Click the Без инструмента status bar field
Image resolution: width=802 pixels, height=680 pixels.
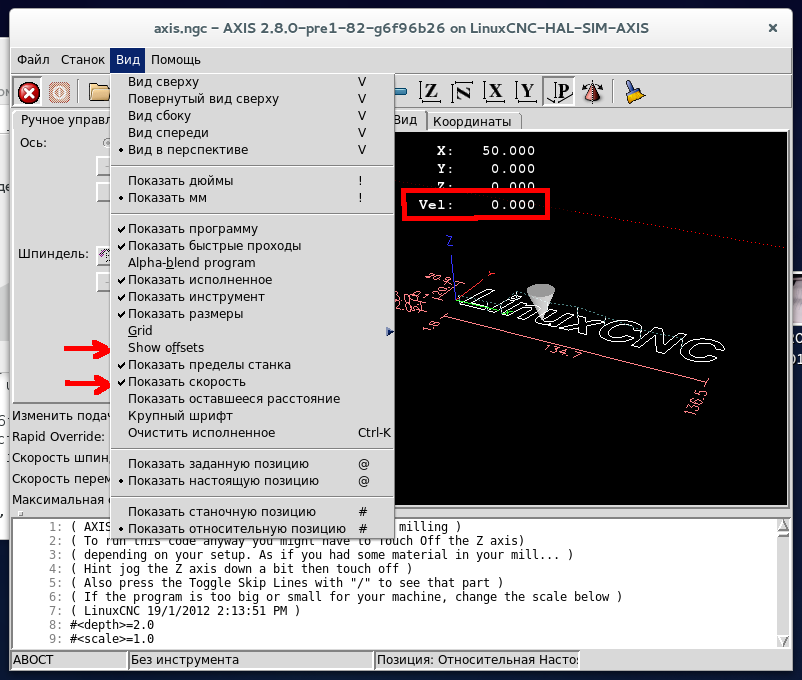251,660
